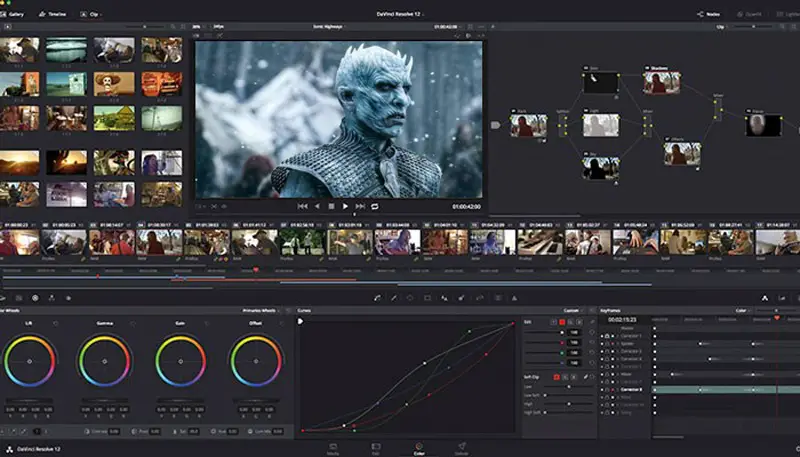Open the Sizing palette icon
Image resolution: width=800 pixels, height=457 pixels.
pos(480,298)
